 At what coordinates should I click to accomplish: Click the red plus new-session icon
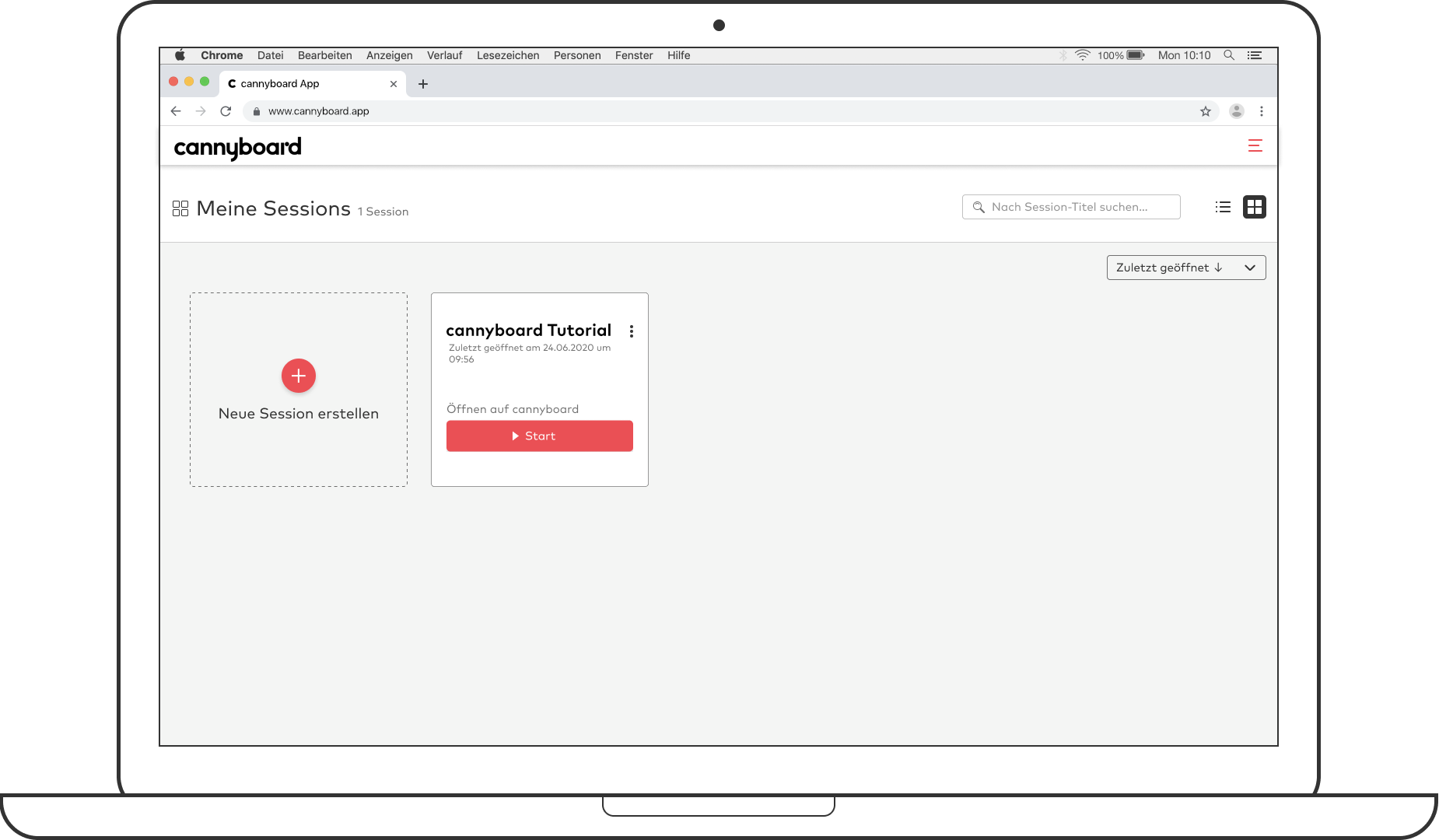pos(299,376)
